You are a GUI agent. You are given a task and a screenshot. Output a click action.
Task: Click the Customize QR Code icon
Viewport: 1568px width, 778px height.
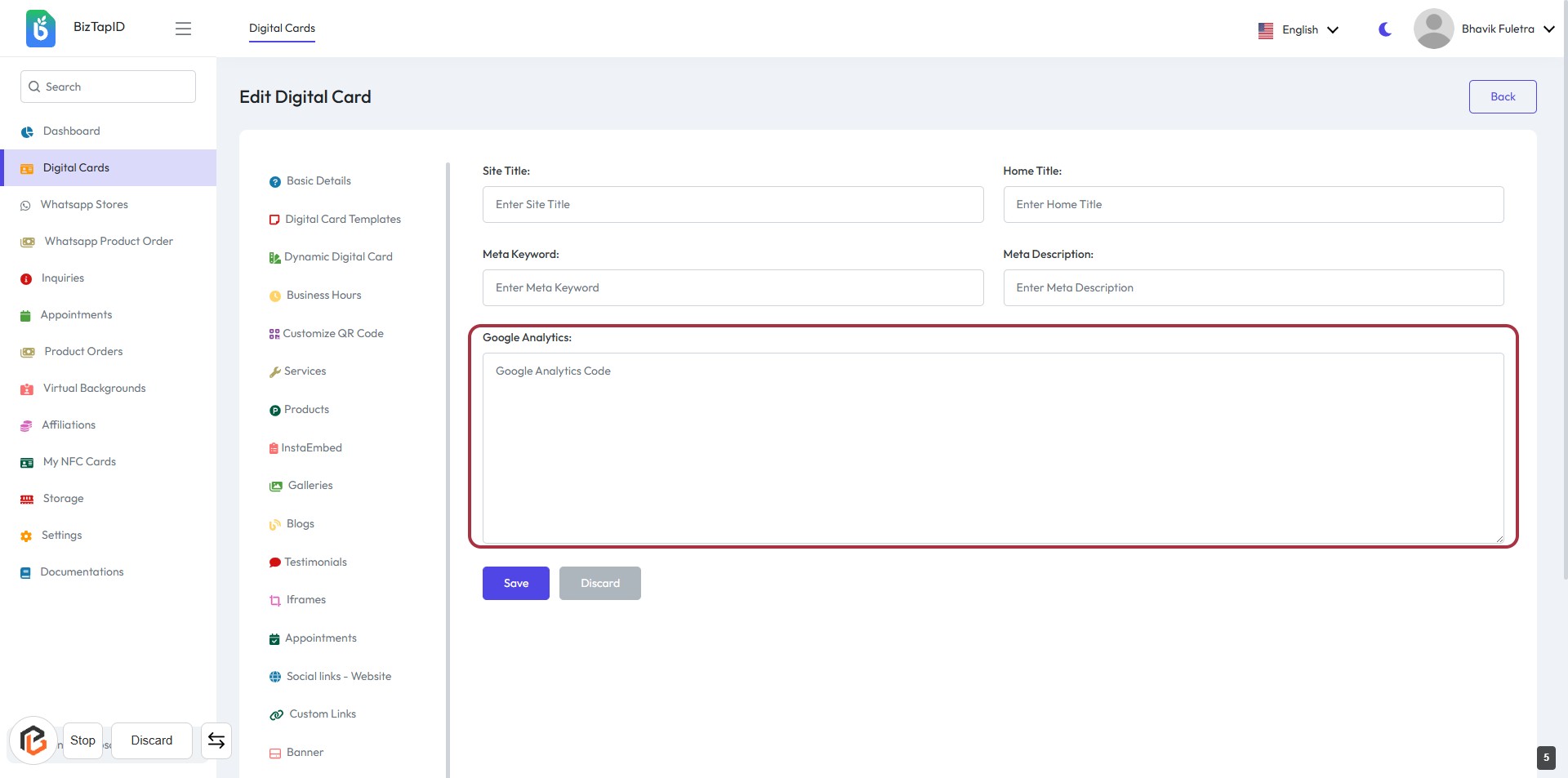click(274, 334)
